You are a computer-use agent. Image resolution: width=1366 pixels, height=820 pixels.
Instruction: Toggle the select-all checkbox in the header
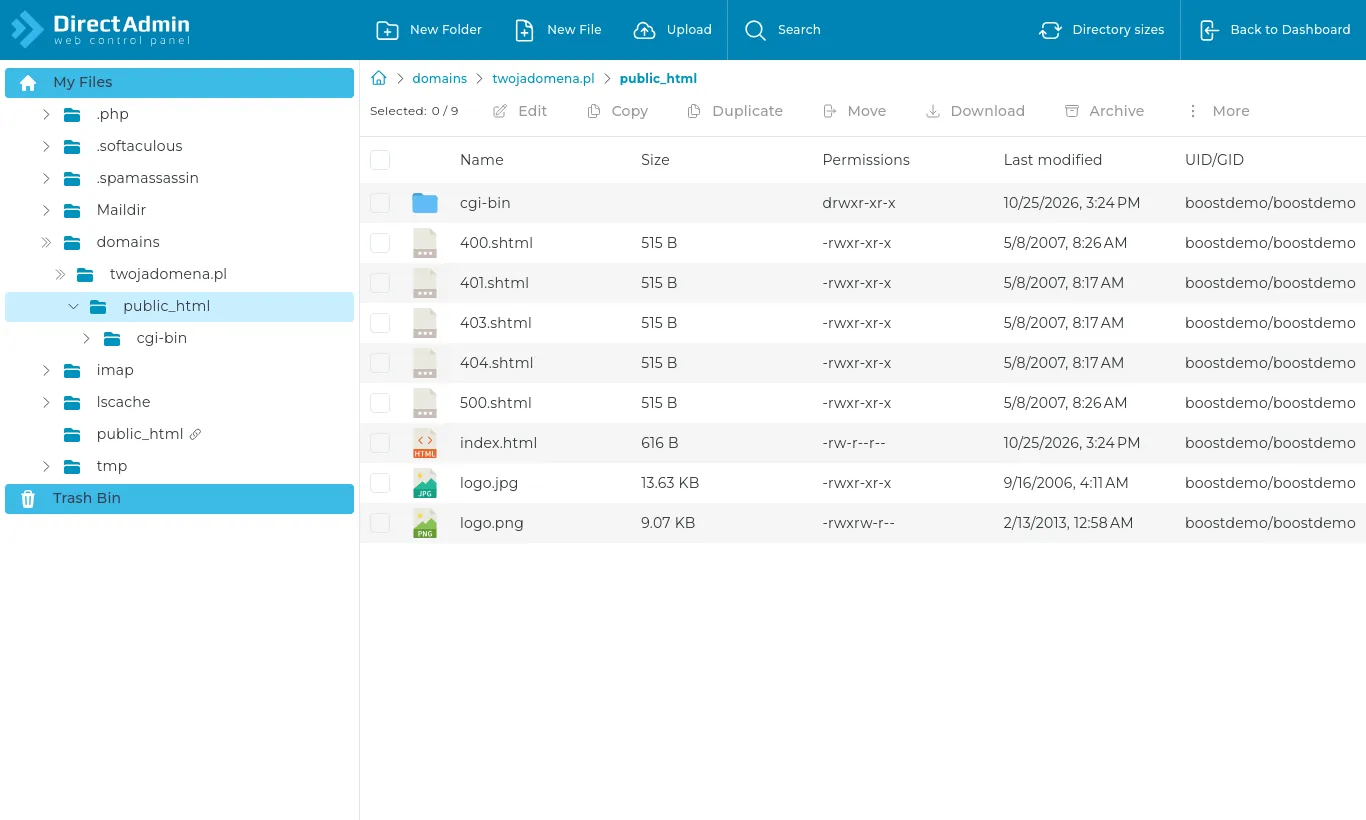[380, 160]
